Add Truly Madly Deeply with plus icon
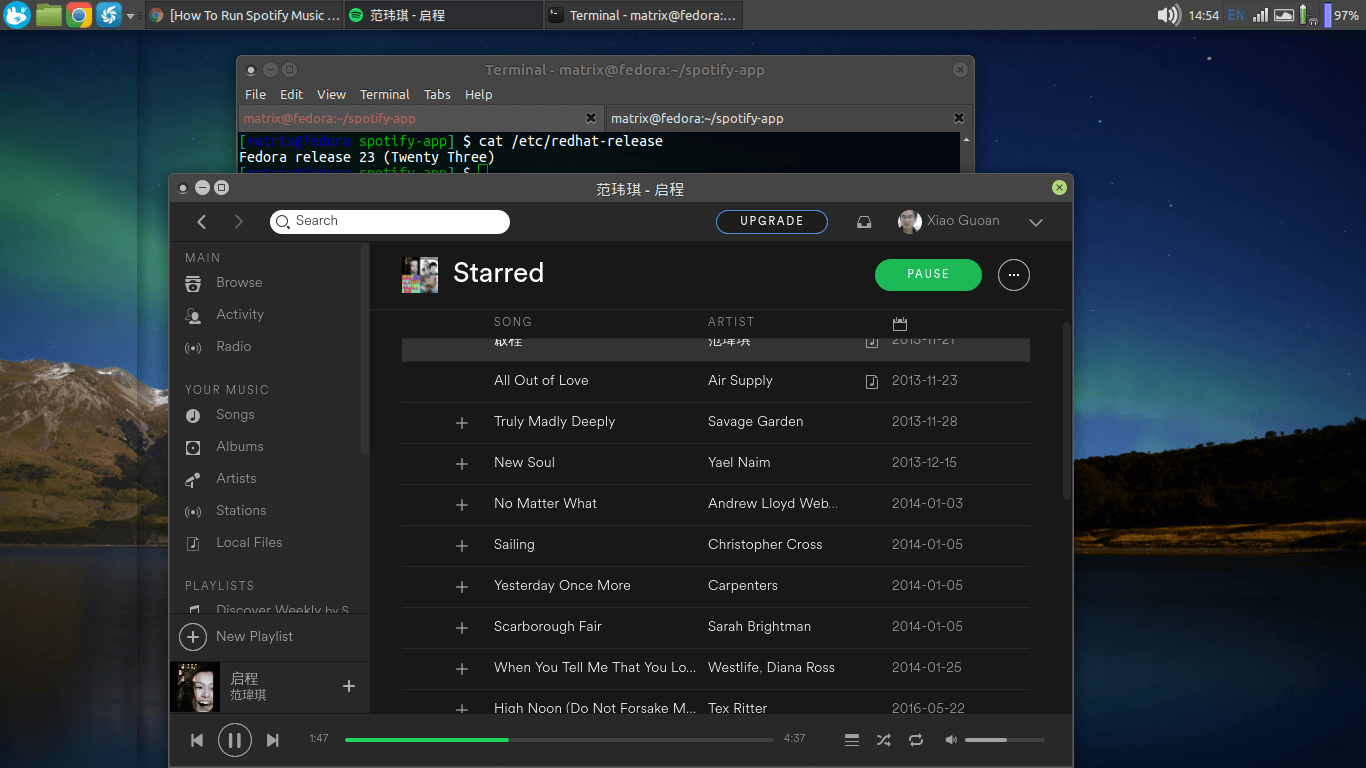 point(462,423)
